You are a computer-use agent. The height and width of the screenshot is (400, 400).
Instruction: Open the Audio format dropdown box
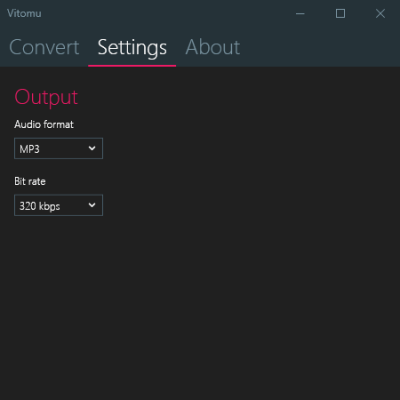click(58, 148)
